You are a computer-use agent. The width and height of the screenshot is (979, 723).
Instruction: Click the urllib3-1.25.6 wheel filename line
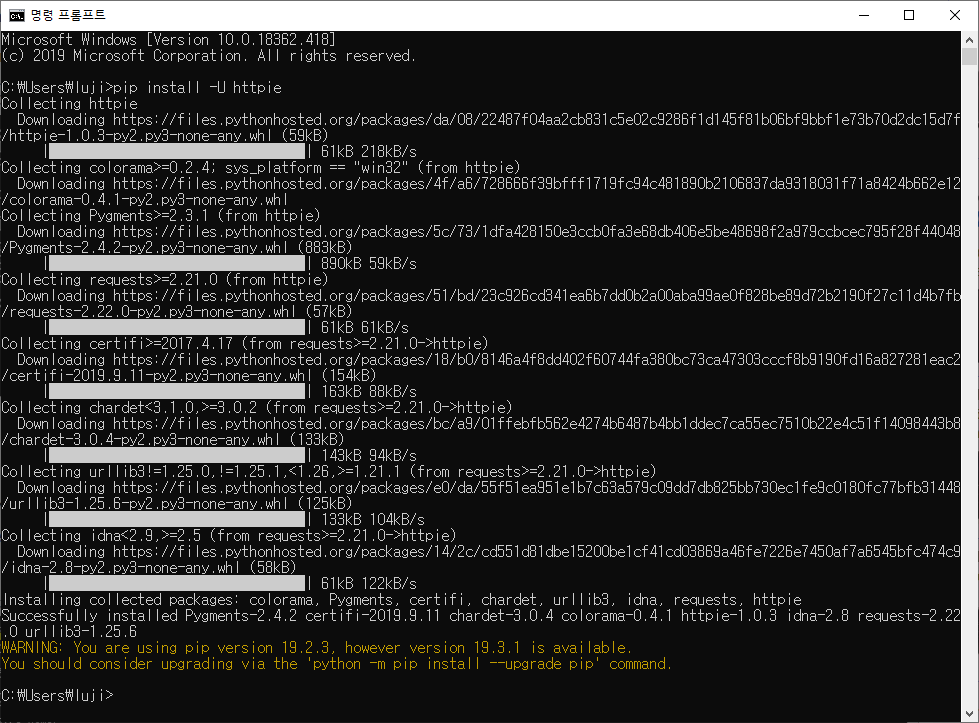coord(177,503)
